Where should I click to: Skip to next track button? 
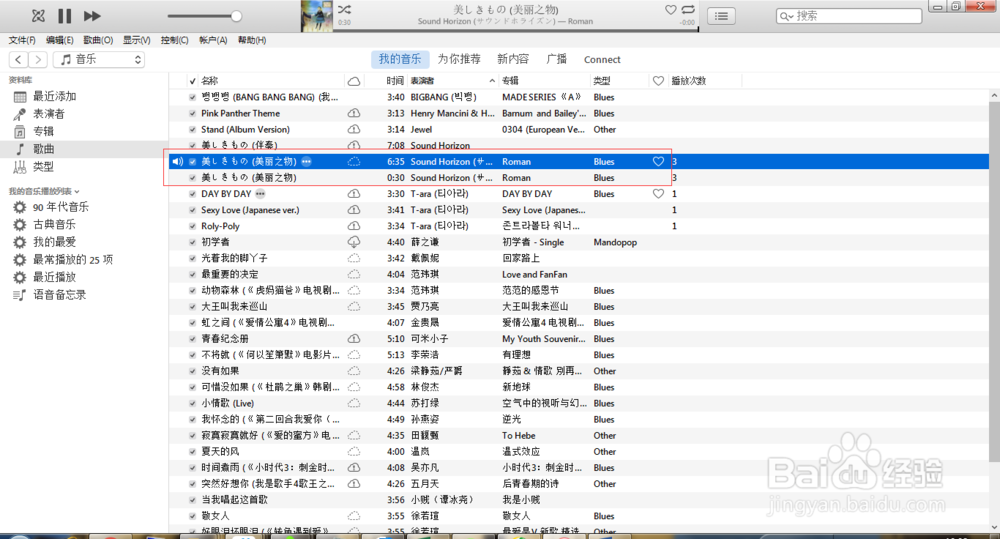tap(92, 16)
